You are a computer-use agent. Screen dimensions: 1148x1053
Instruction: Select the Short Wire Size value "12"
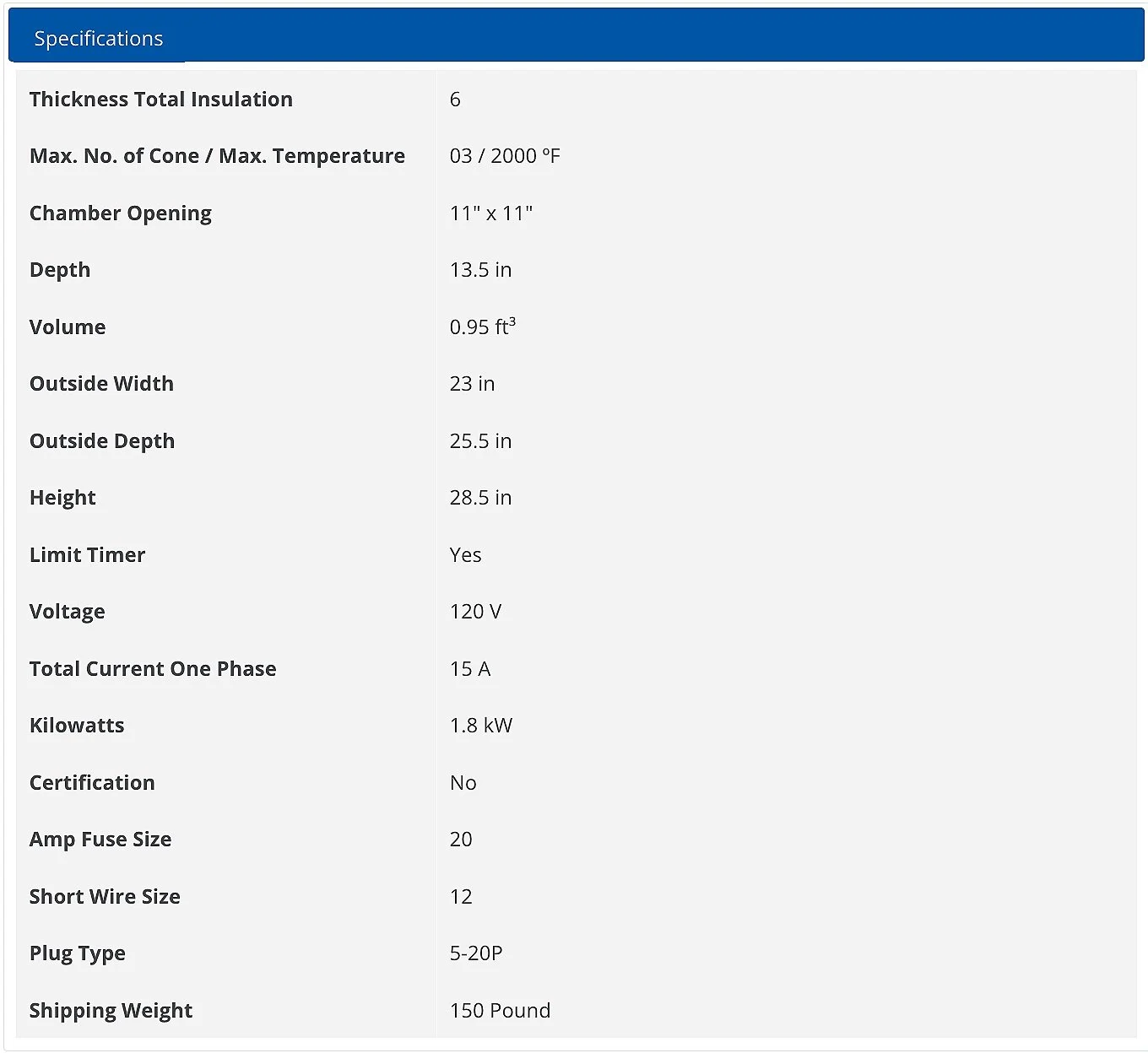tap(461, 897)
